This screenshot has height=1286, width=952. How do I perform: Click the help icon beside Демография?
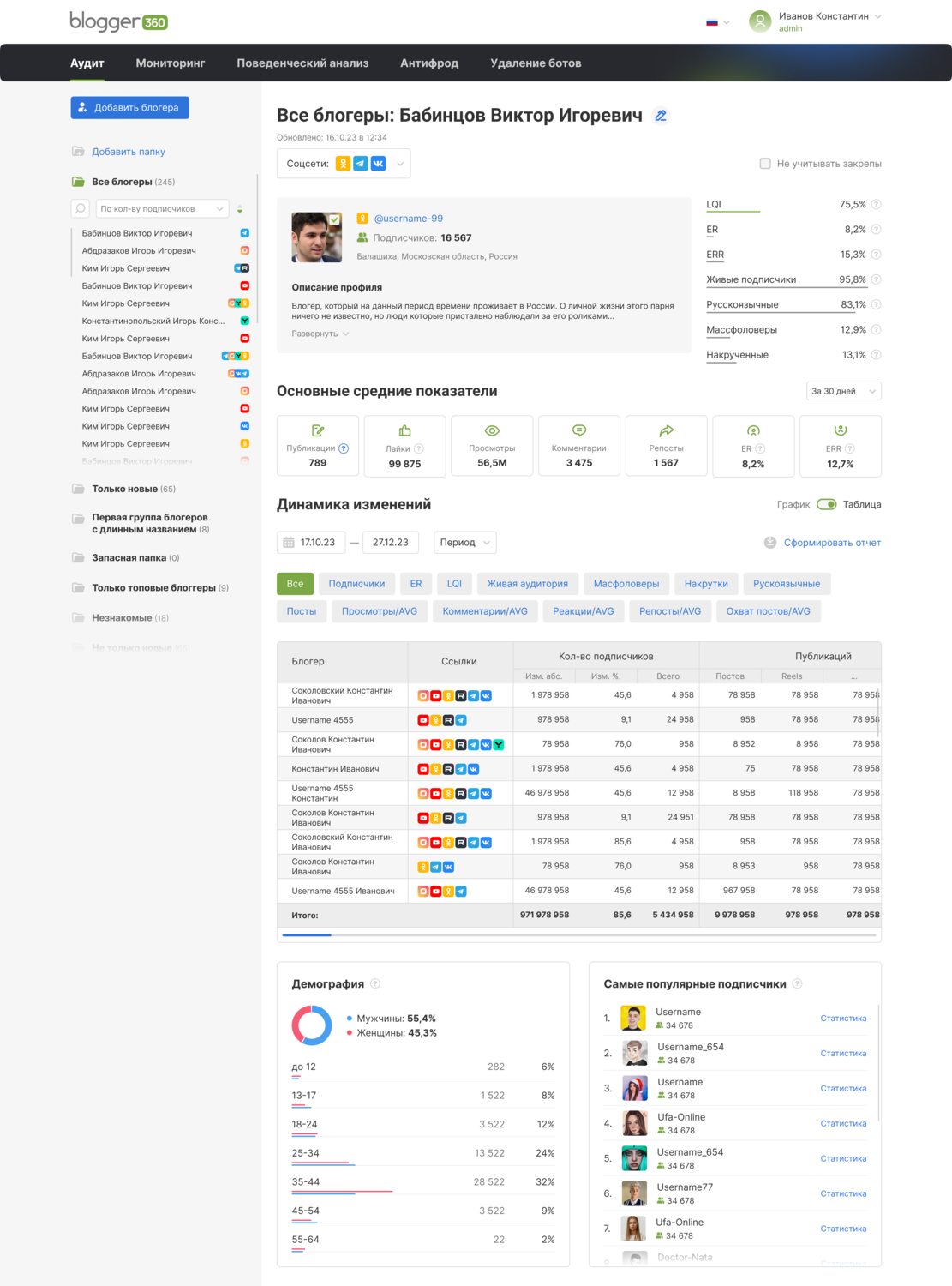pos(375,983)
